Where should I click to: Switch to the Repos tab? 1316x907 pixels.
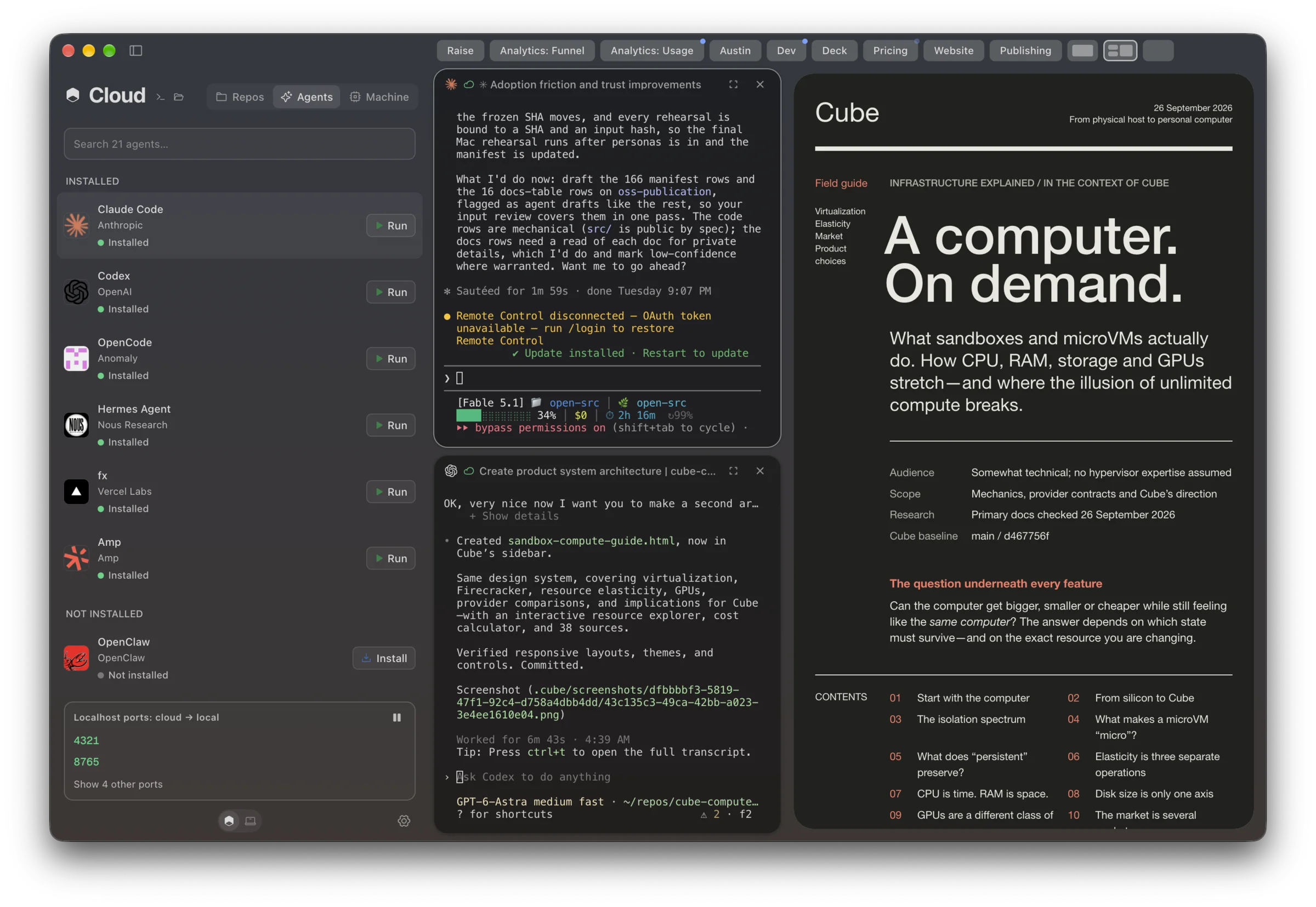coord(240,96)
